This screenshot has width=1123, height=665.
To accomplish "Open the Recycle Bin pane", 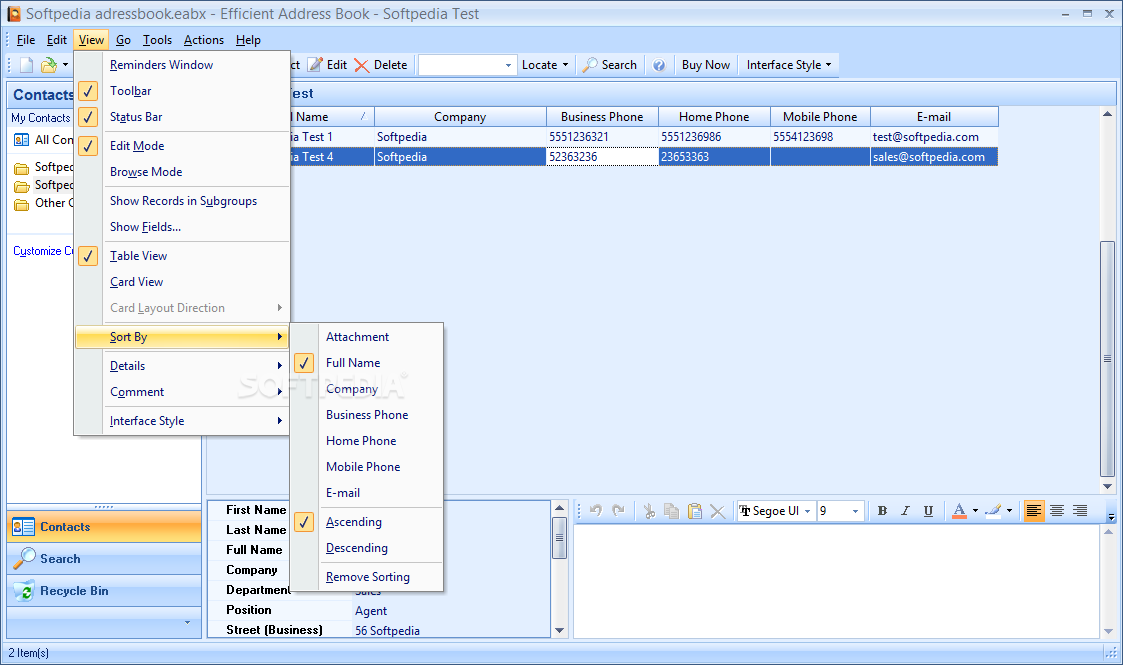I will tap(105, 591).
